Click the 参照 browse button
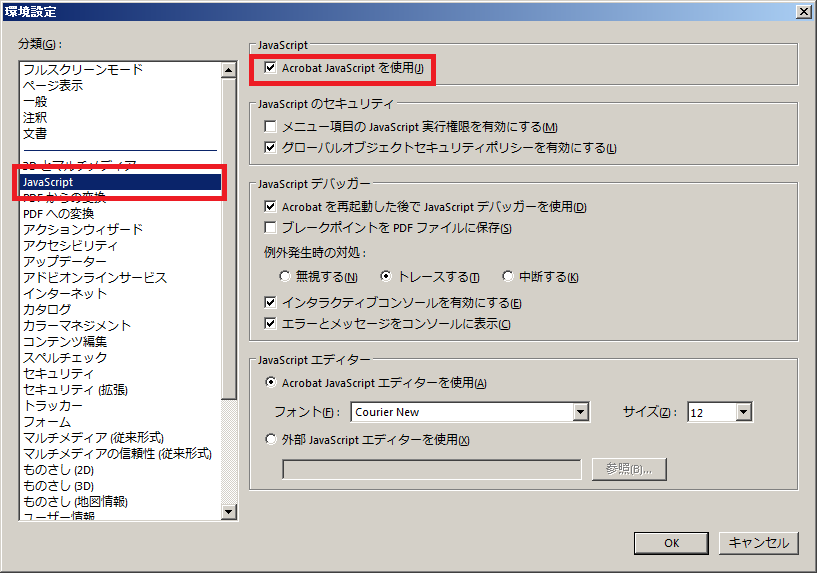The height and width of the screenshot is (573, 817). (629, 469)
